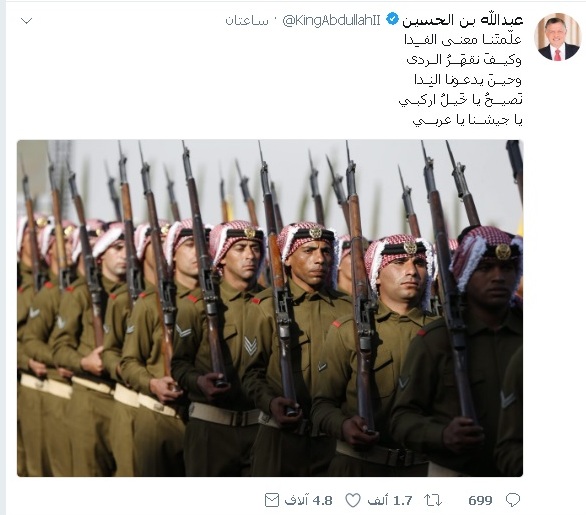The image size is (586, 515).
Task: Click the line وكيف نقهر الردى
Action: click(x=464, y=59)
